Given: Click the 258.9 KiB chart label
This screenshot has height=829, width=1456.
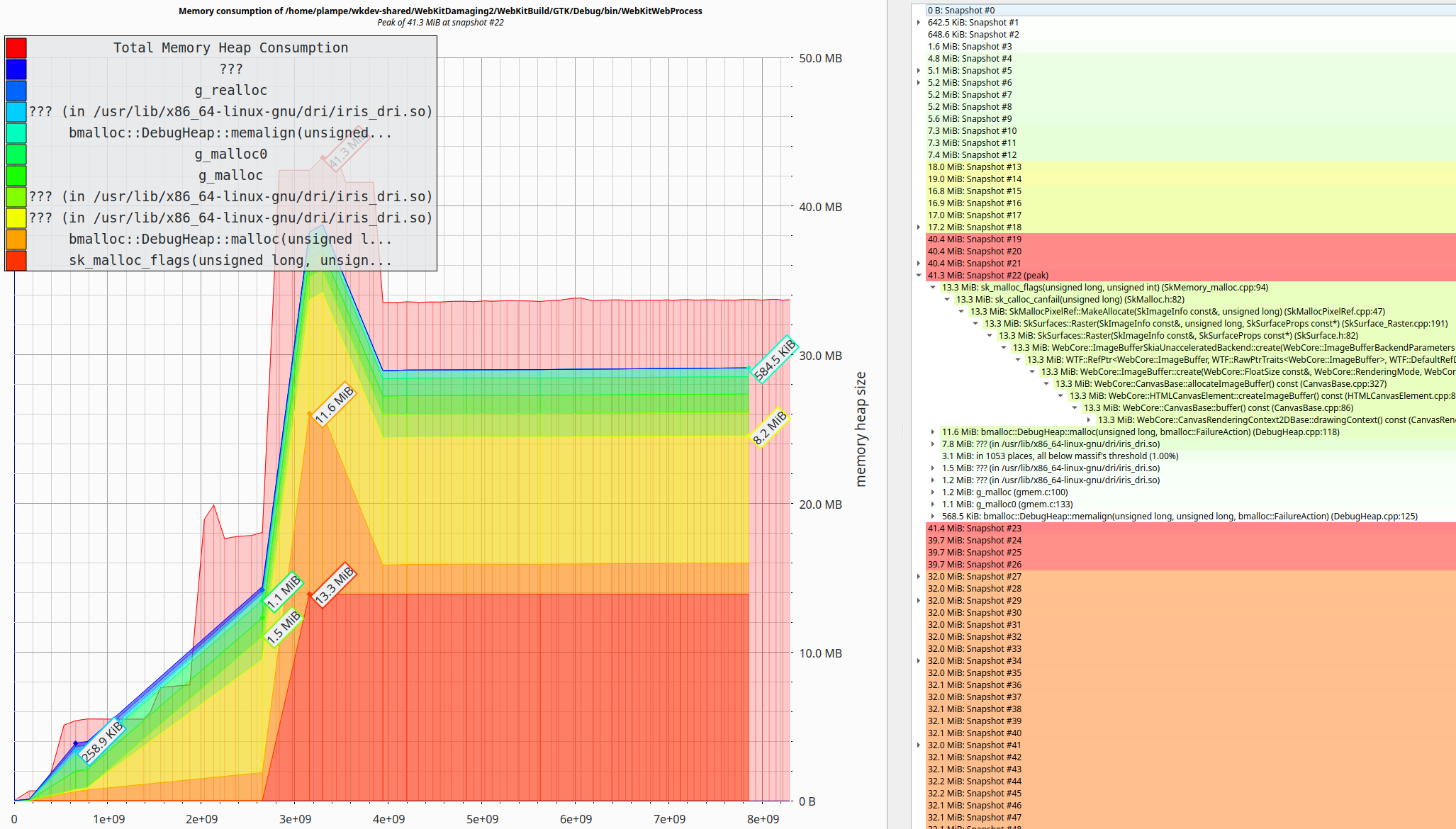Looking at the screenshot, I should tap(102, 742).
